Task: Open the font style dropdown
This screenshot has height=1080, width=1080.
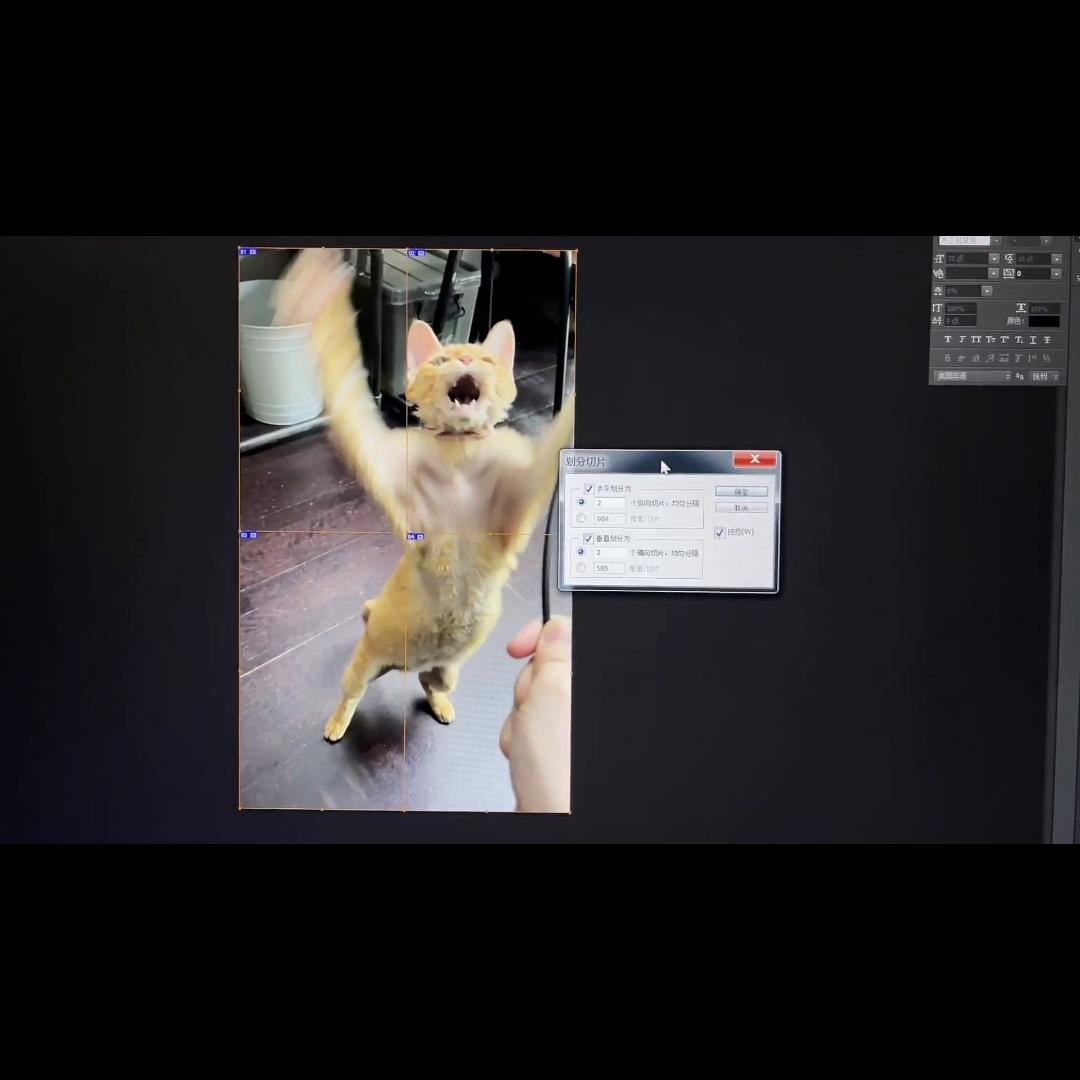Action: (x=1046, y=241)
